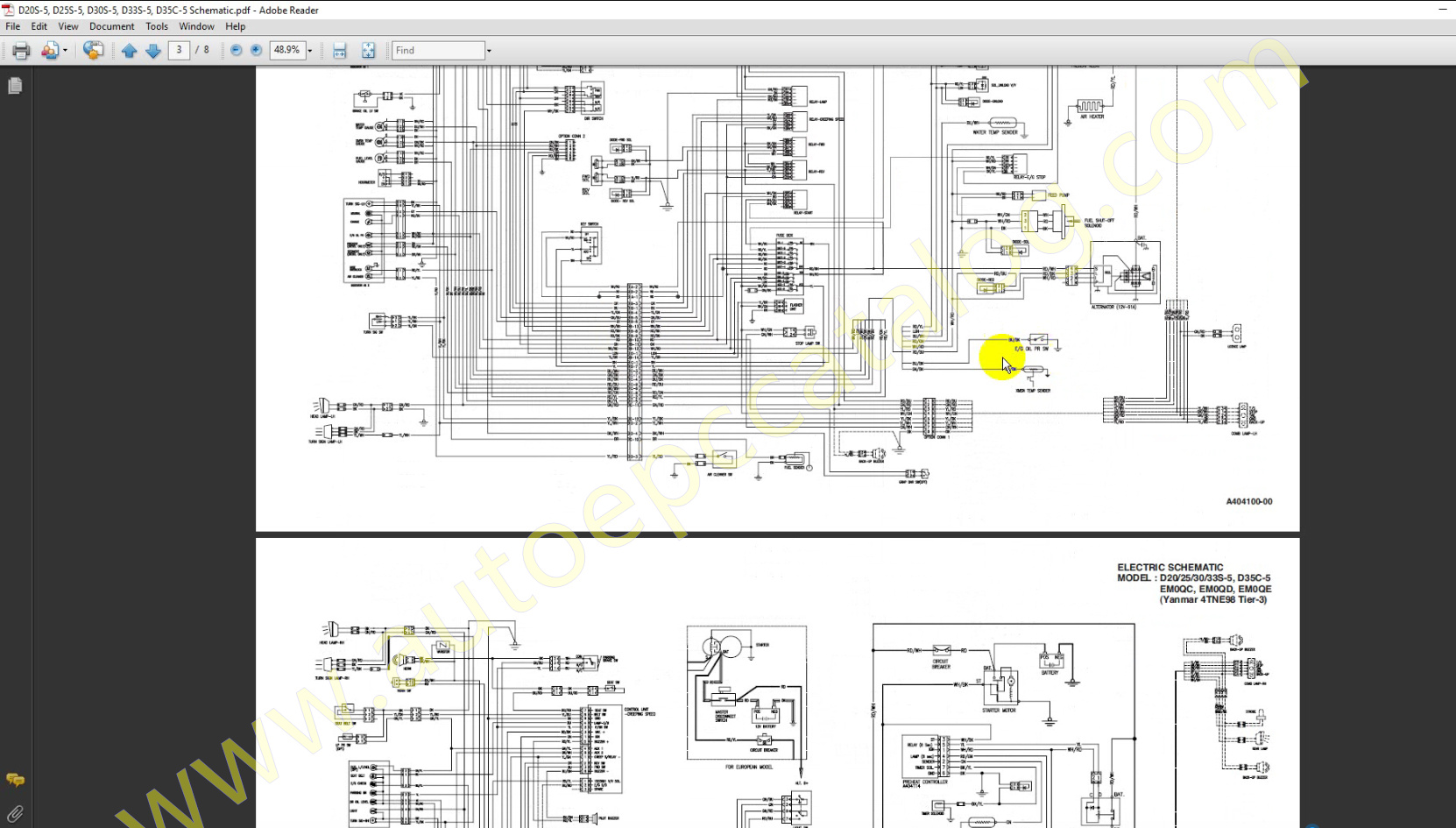Click the page number input box
The width and height of the screenshot is (1456, 828).
pyautogui.click(x=179, y=51)
